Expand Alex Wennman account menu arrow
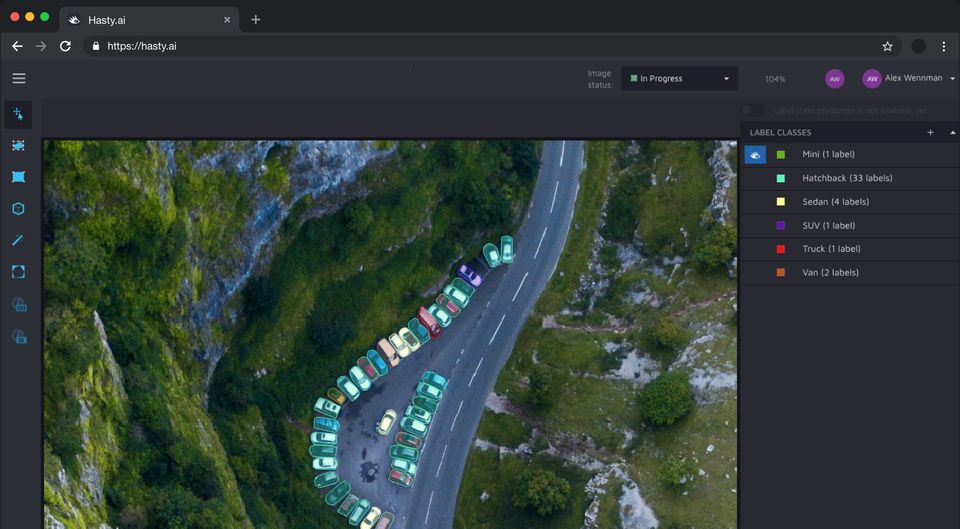The width and height of the screenshot is (960, 529). coord(952,78)
